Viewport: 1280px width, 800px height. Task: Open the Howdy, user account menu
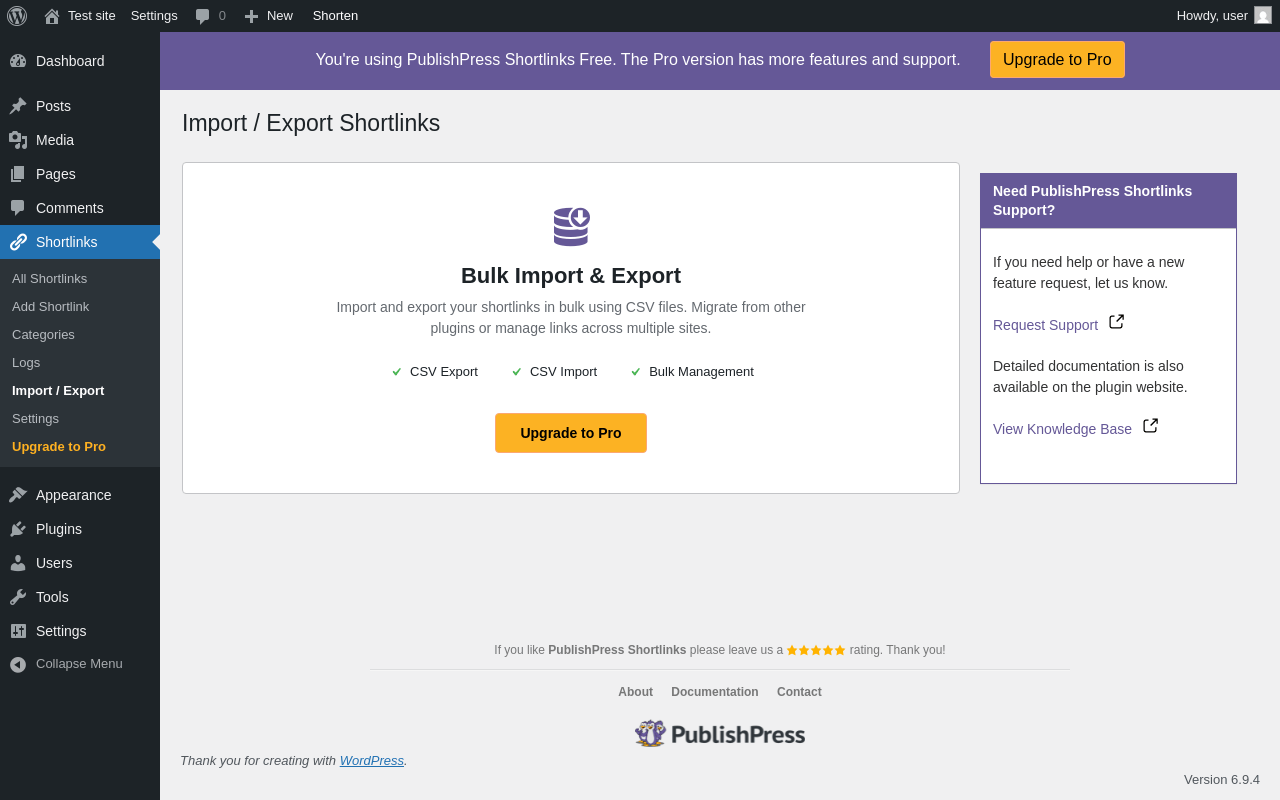(x=1224, y=16)
